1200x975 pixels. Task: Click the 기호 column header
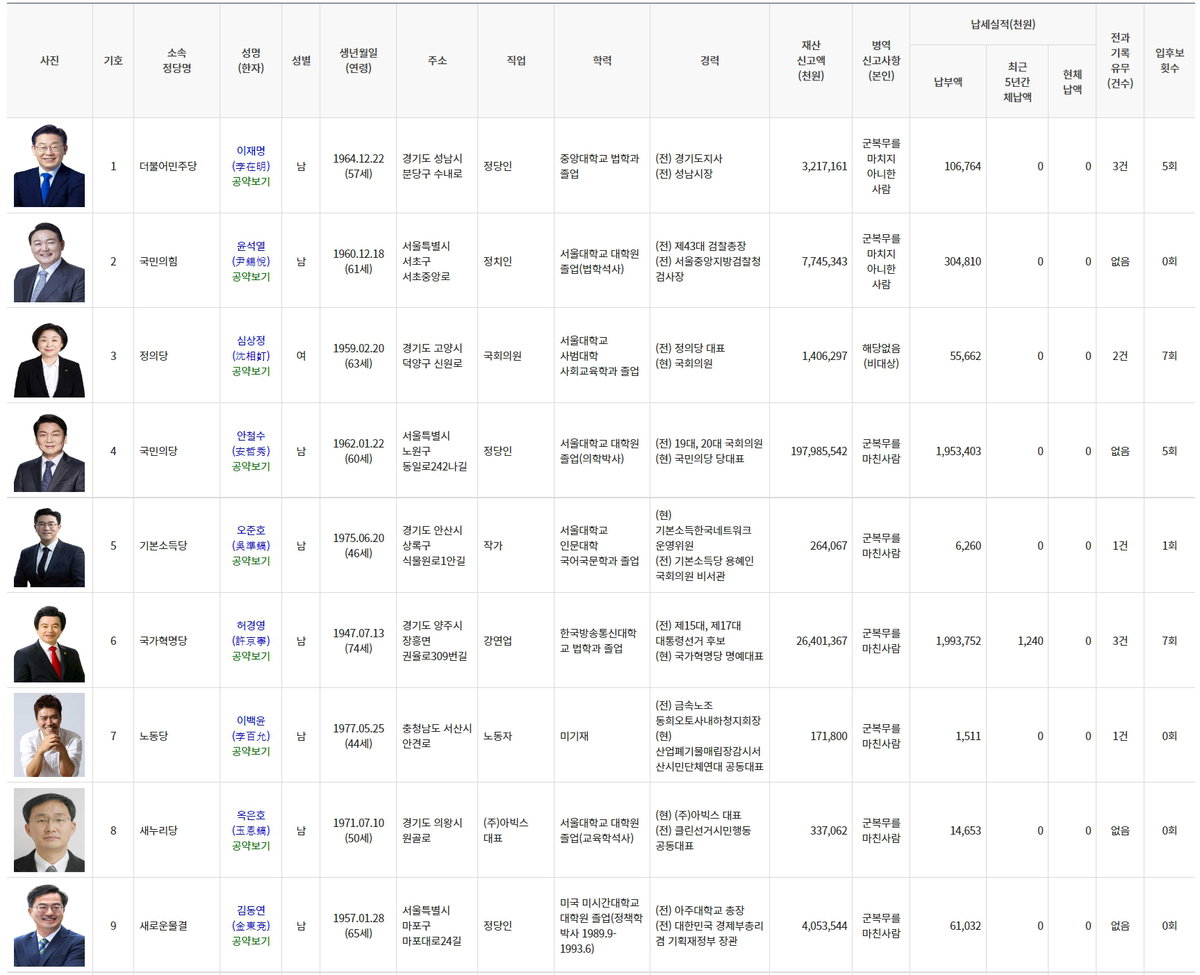pos(113,61)
